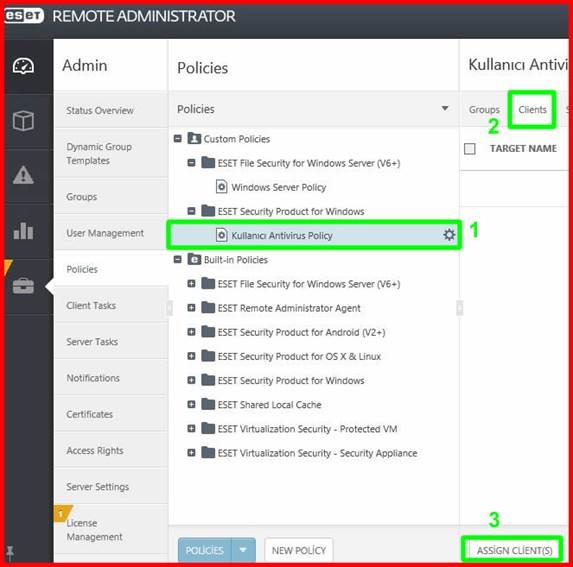Click folder icon of ESET Shared Local Cache

click(208, 404)
